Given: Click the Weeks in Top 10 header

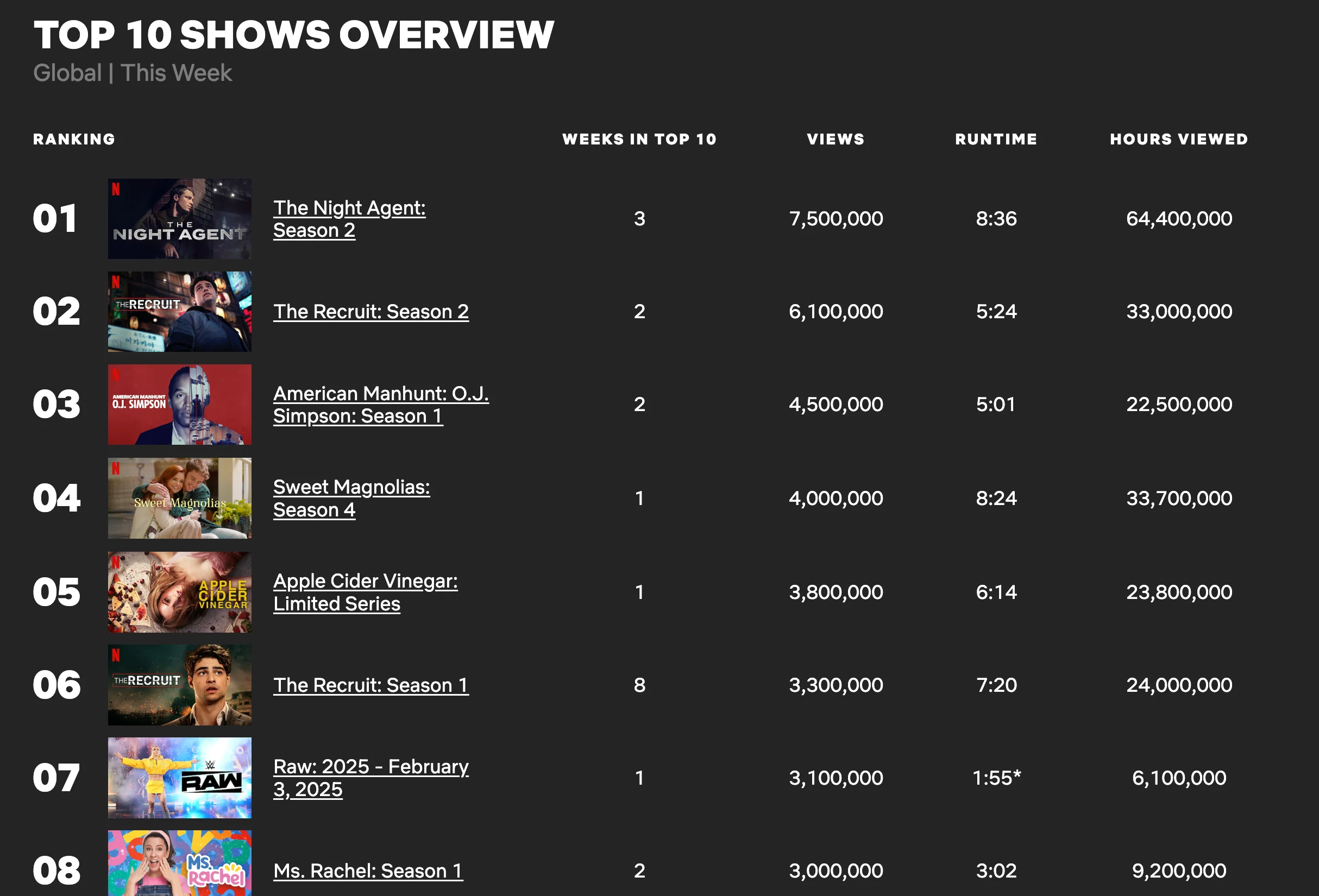Looking at the screenshot, I should (x=639, y=139).
